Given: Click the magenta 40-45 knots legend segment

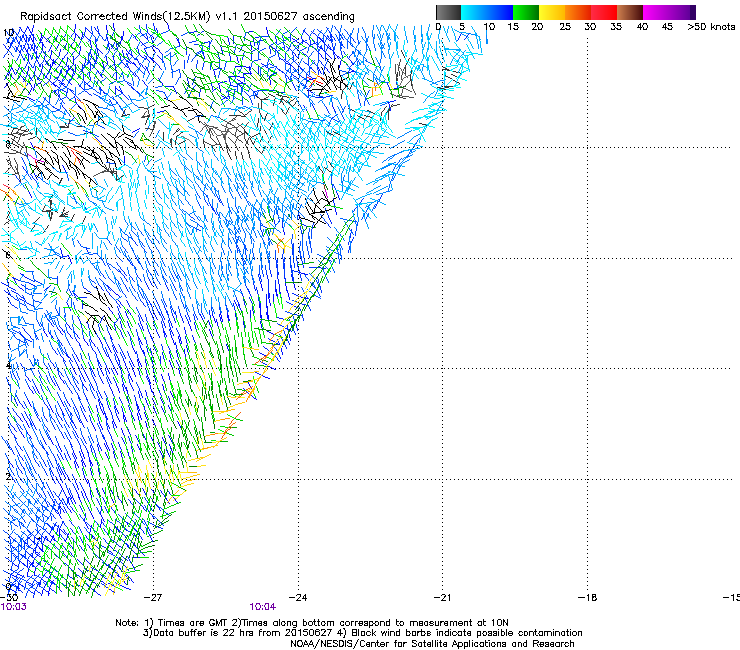Looking at the screenshot, I should (x=656, y=12).
